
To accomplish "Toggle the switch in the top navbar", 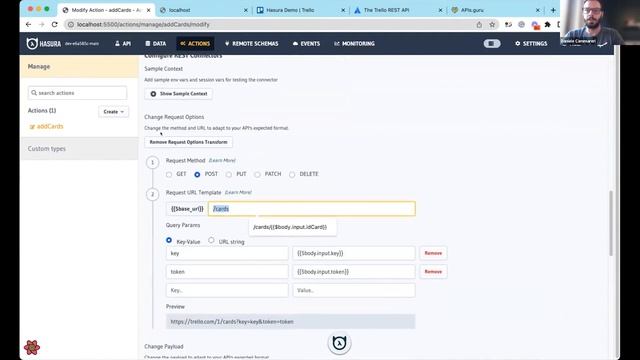I will pyautogui.click(x=492, y=43).
